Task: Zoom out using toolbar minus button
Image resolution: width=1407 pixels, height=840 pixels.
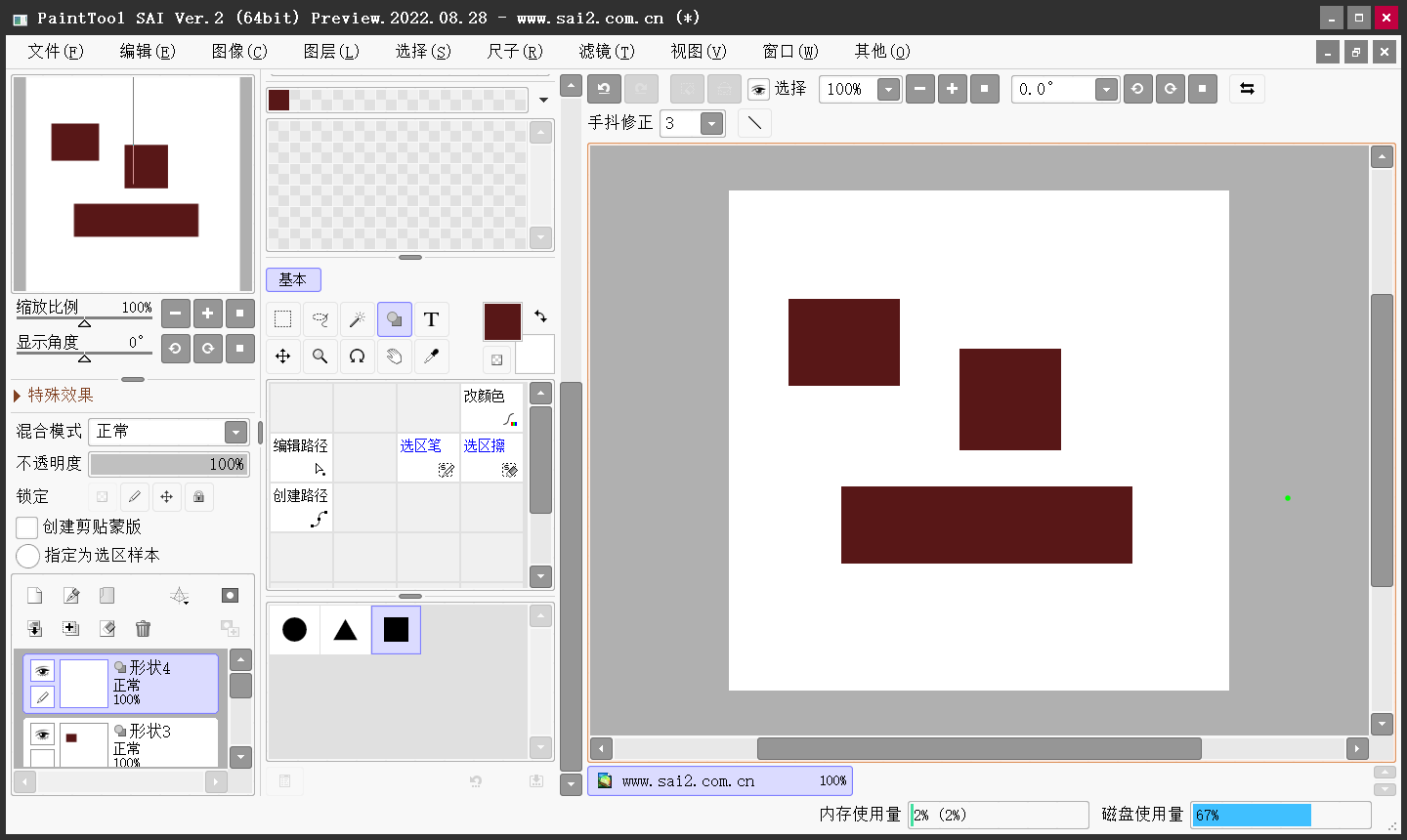Action: (919, 89)
